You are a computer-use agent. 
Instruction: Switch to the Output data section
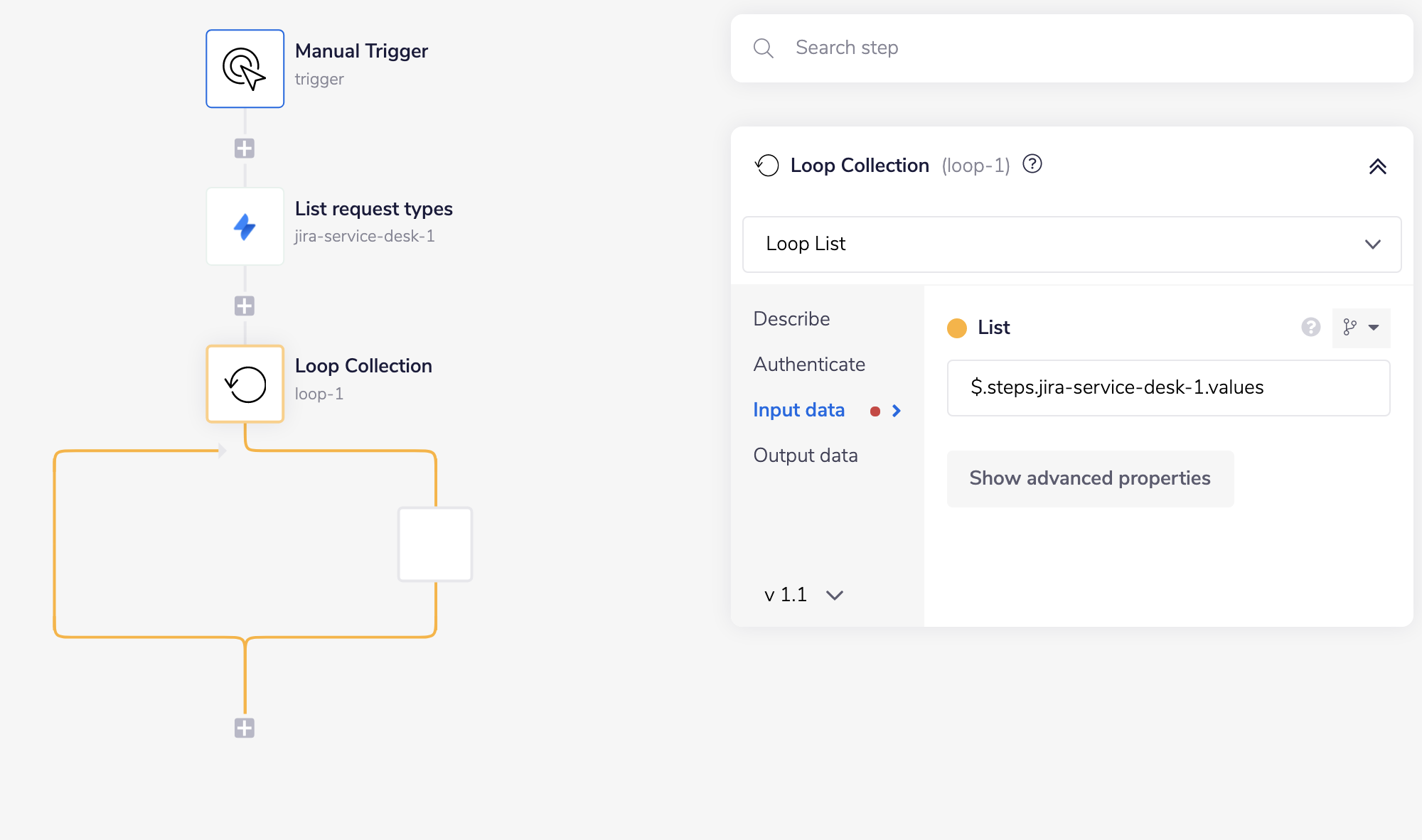[x=805, y=455]
